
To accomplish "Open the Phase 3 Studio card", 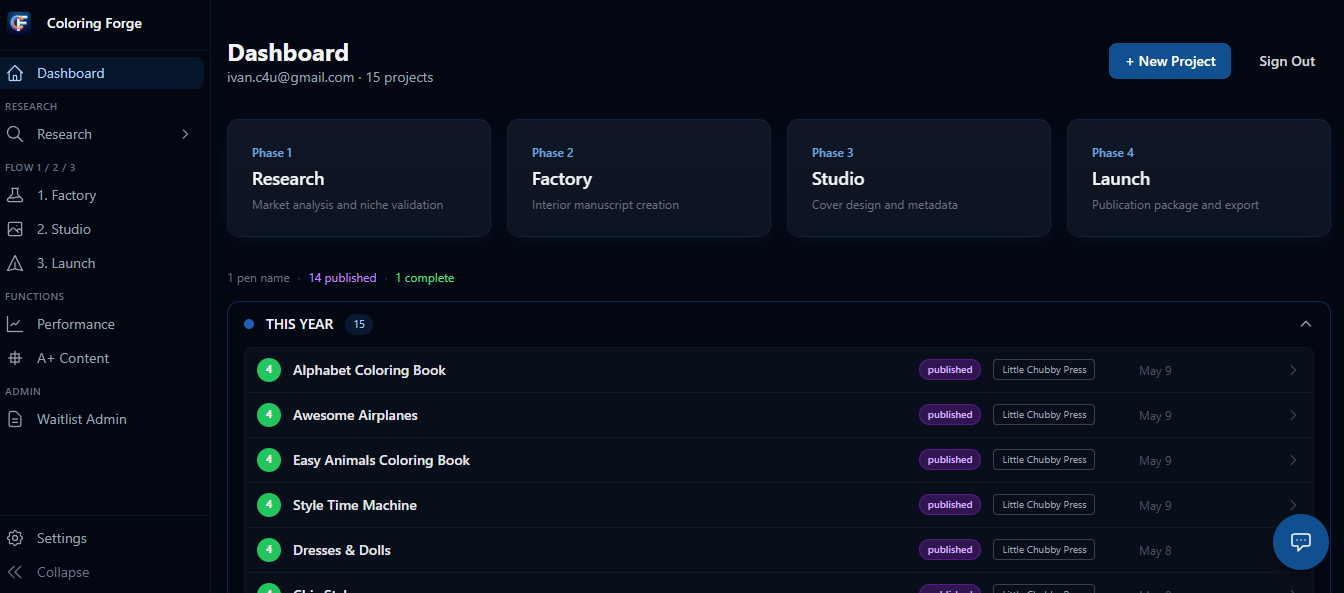I will 919,178.
